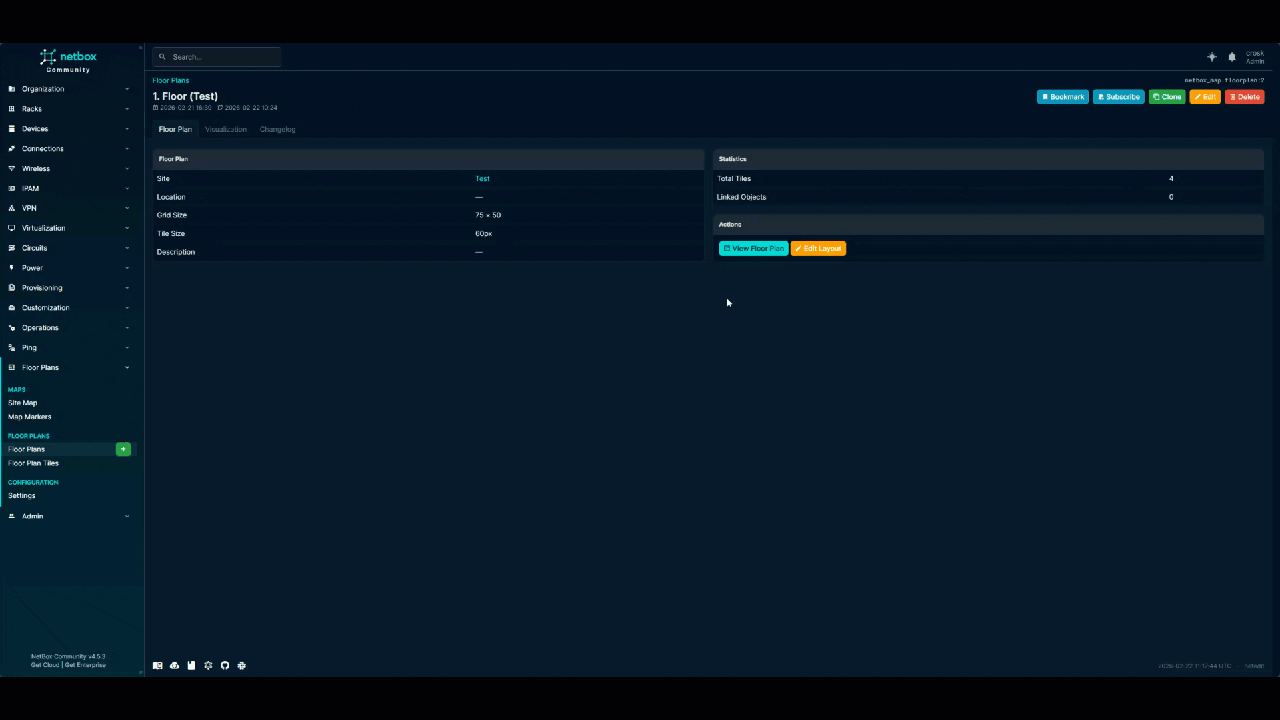
Task: Click the Clone button
Action: coord(1168,96)
